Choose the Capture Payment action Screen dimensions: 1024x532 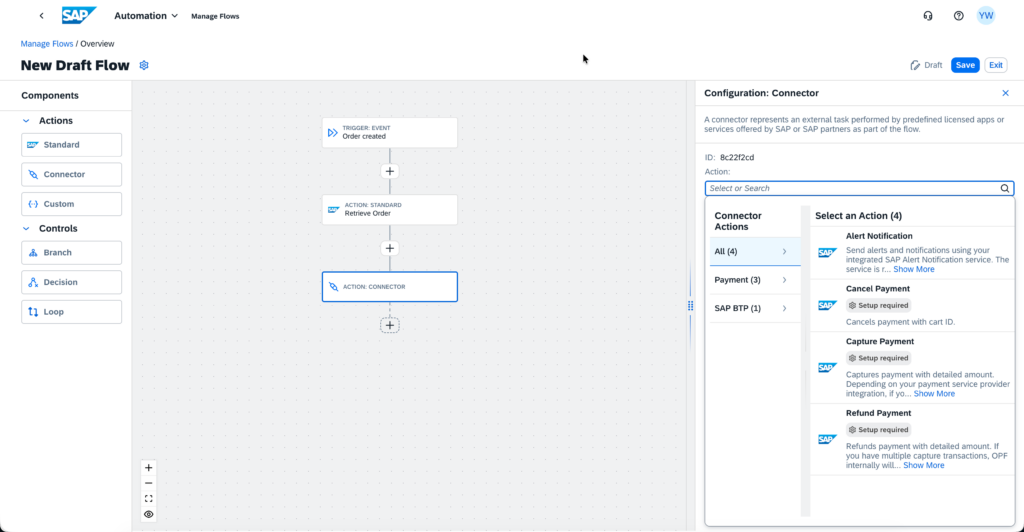(912, 368)
